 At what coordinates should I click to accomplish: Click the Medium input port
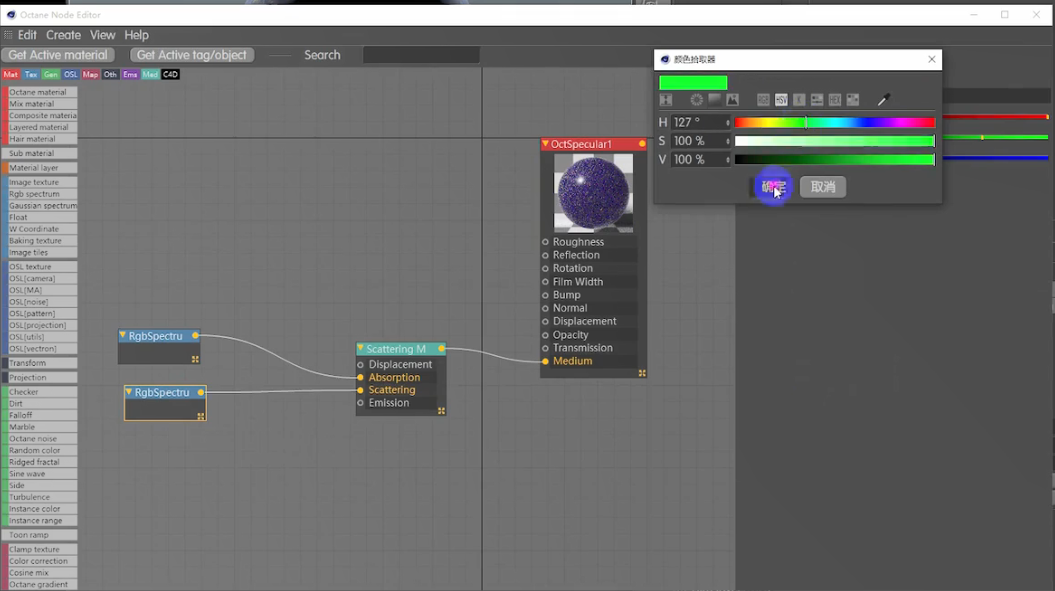[545, 361]
